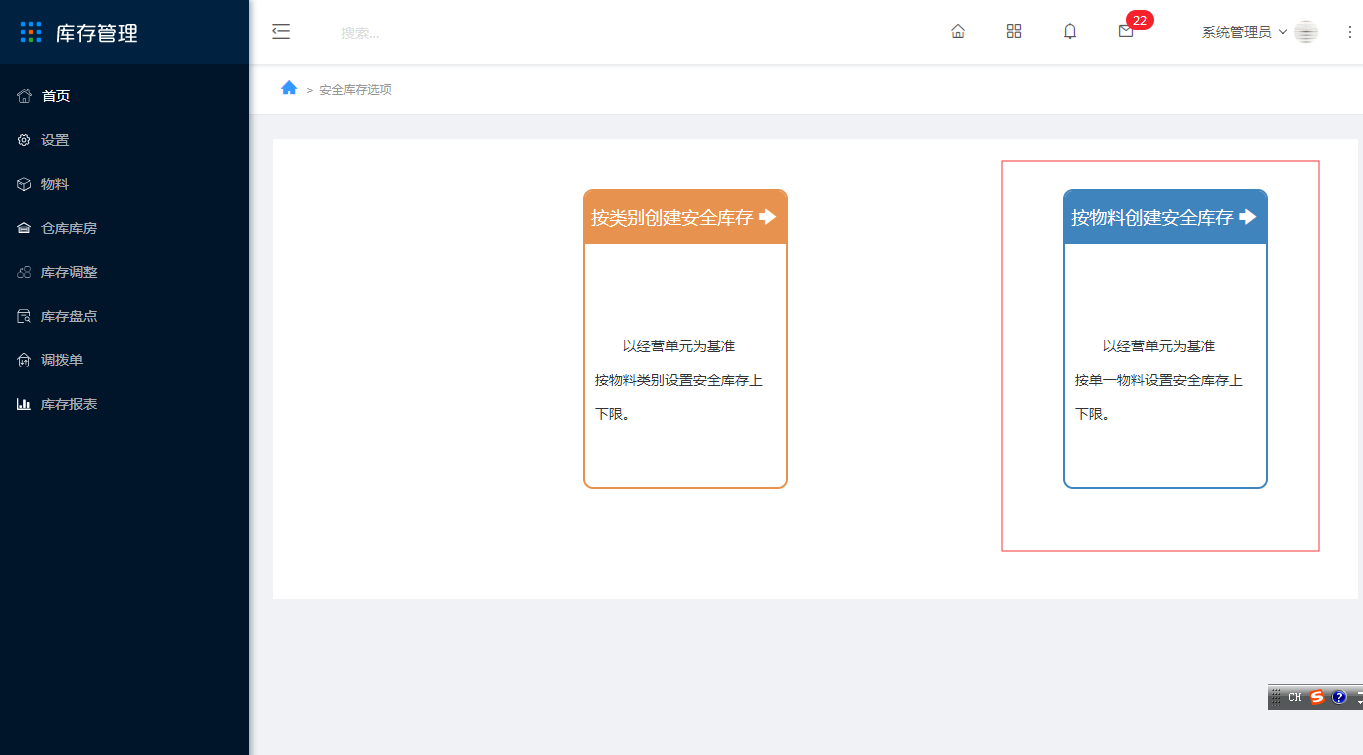Collapse sidebar with the menu fold icon
The width and height of the screenshot is (1363, 755).
point(281,32)
